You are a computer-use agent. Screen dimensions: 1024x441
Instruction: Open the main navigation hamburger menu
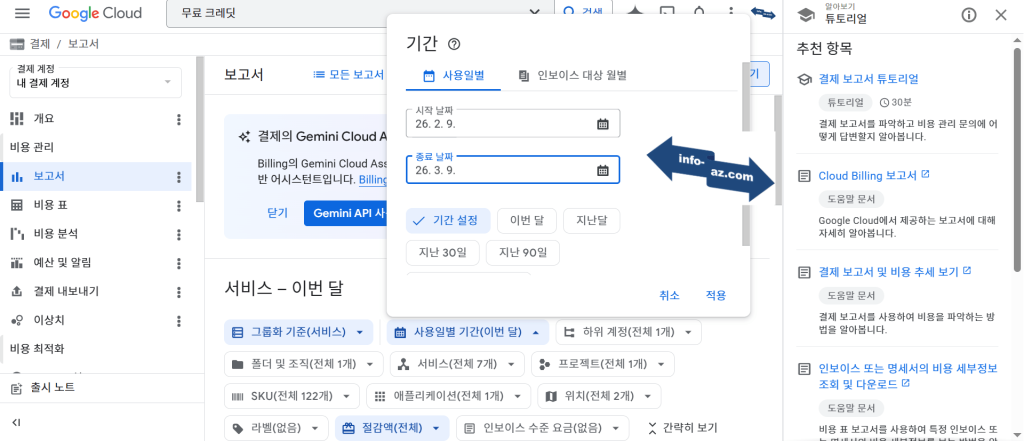point(22,13)
